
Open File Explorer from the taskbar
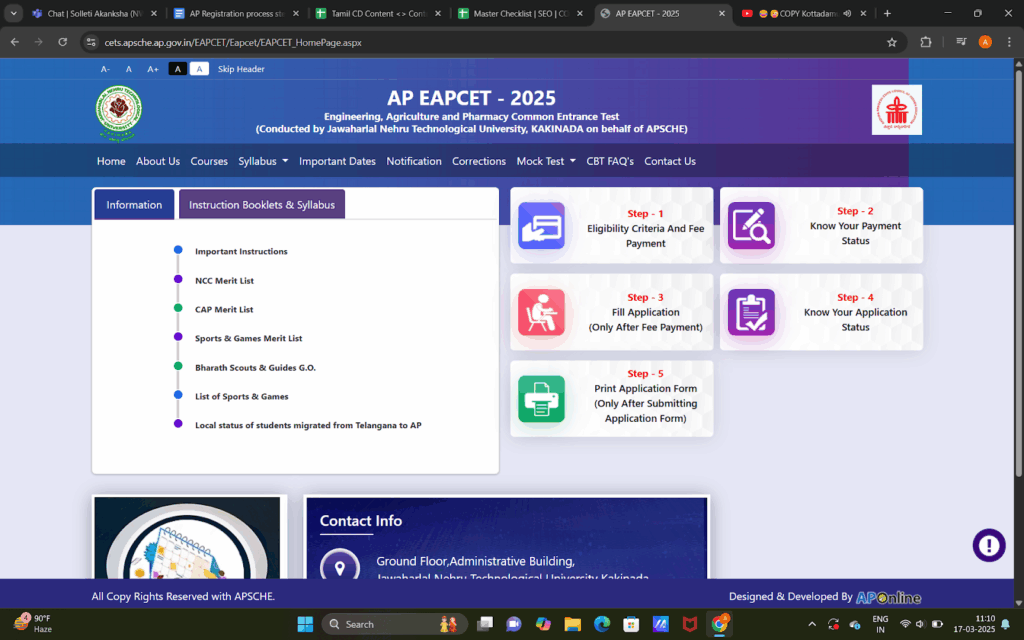[x=572, y=624]
